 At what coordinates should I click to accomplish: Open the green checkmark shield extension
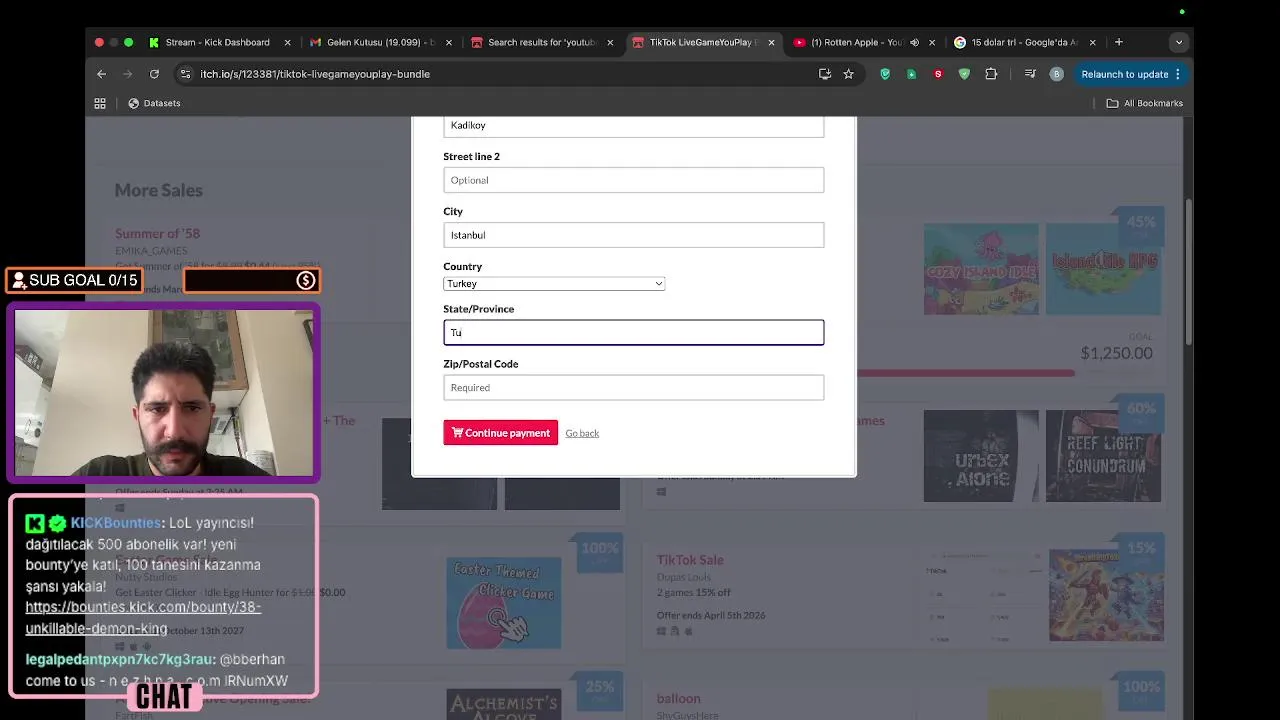coord(964,74)
